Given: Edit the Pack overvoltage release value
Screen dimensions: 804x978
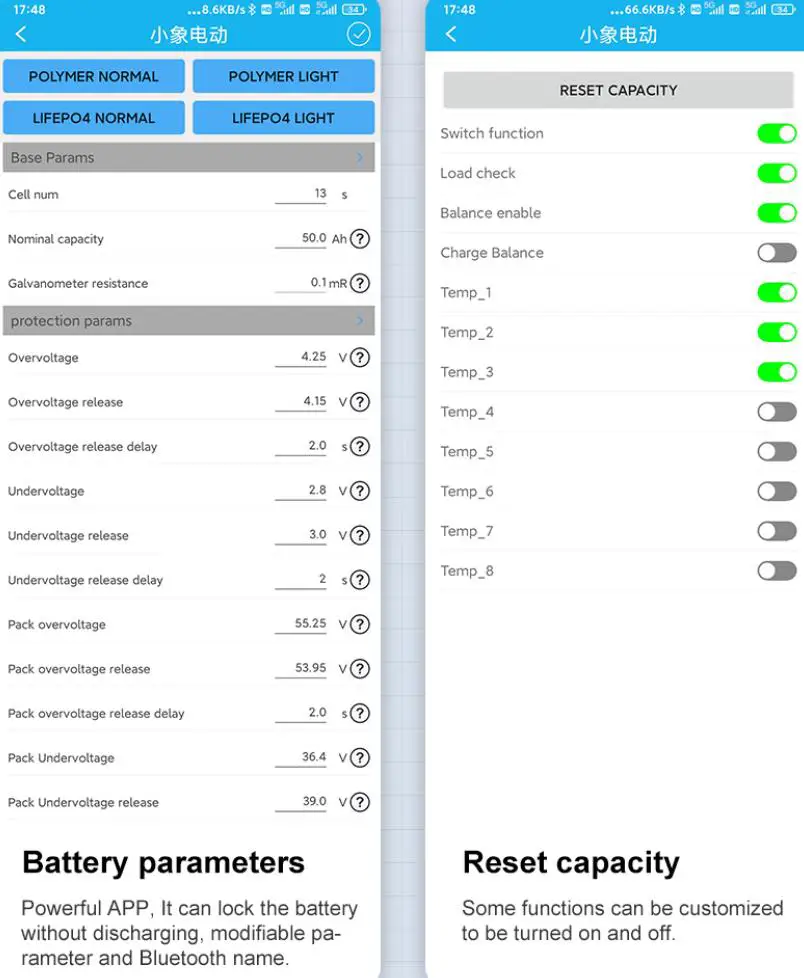Looking at the screenshot, I should click(303, 668).
